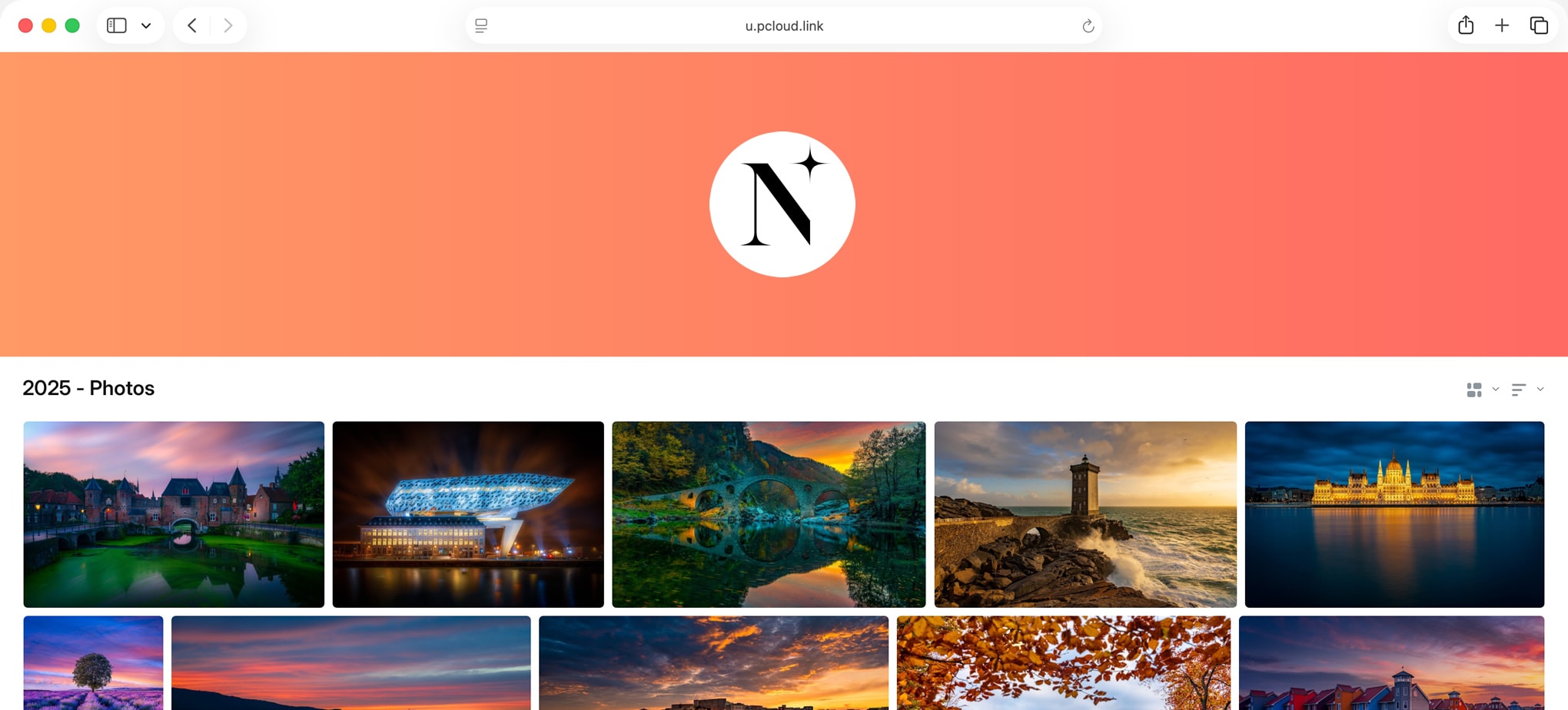The height and width of the screenshot is (710, 1568).
Task: Click the u.pcloud.link address bar
Action: [783, 25]
